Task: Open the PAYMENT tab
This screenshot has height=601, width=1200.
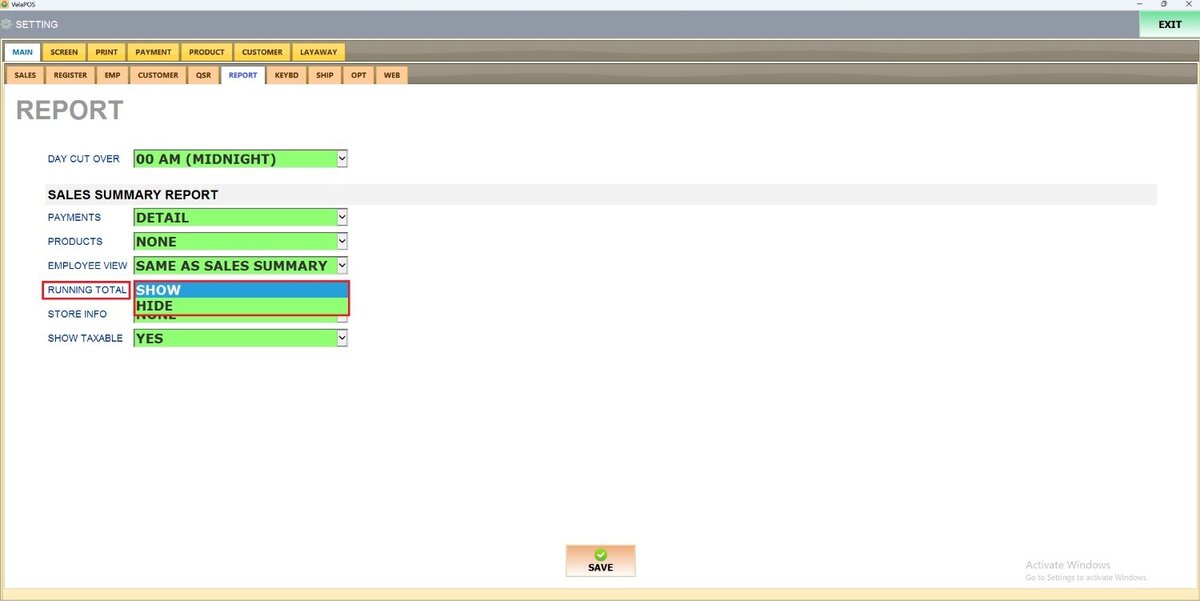Action: tap(154, 52)
